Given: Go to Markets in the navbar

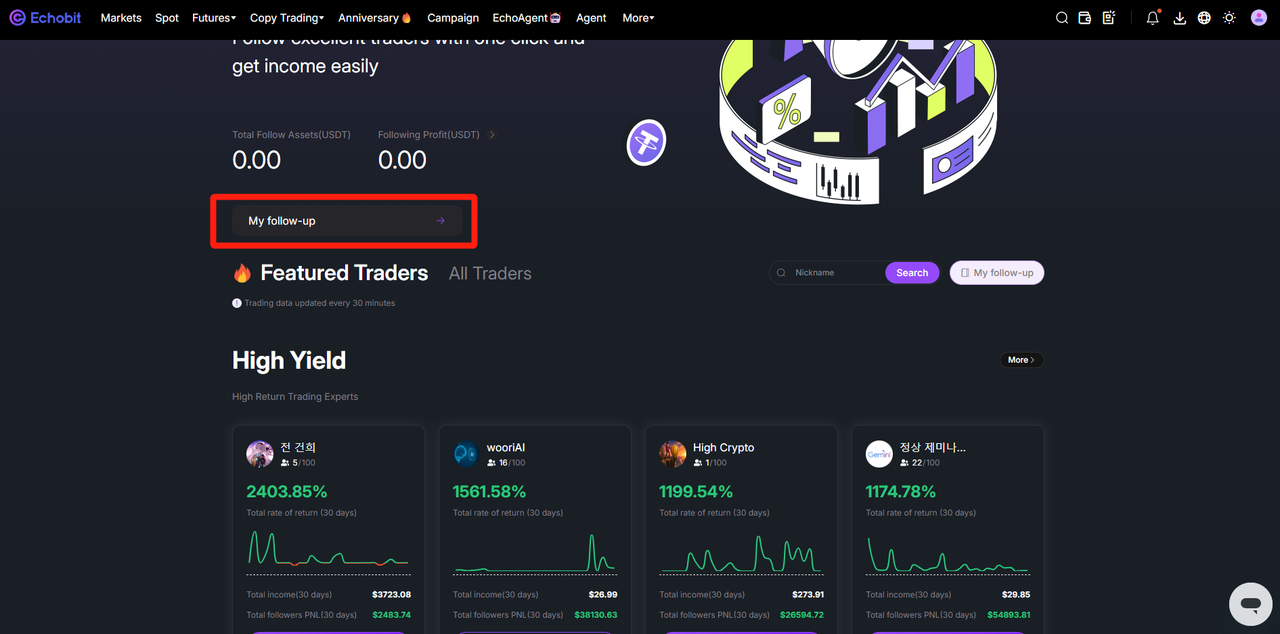Looking at the screenshot, I should [x=121, y=18].
